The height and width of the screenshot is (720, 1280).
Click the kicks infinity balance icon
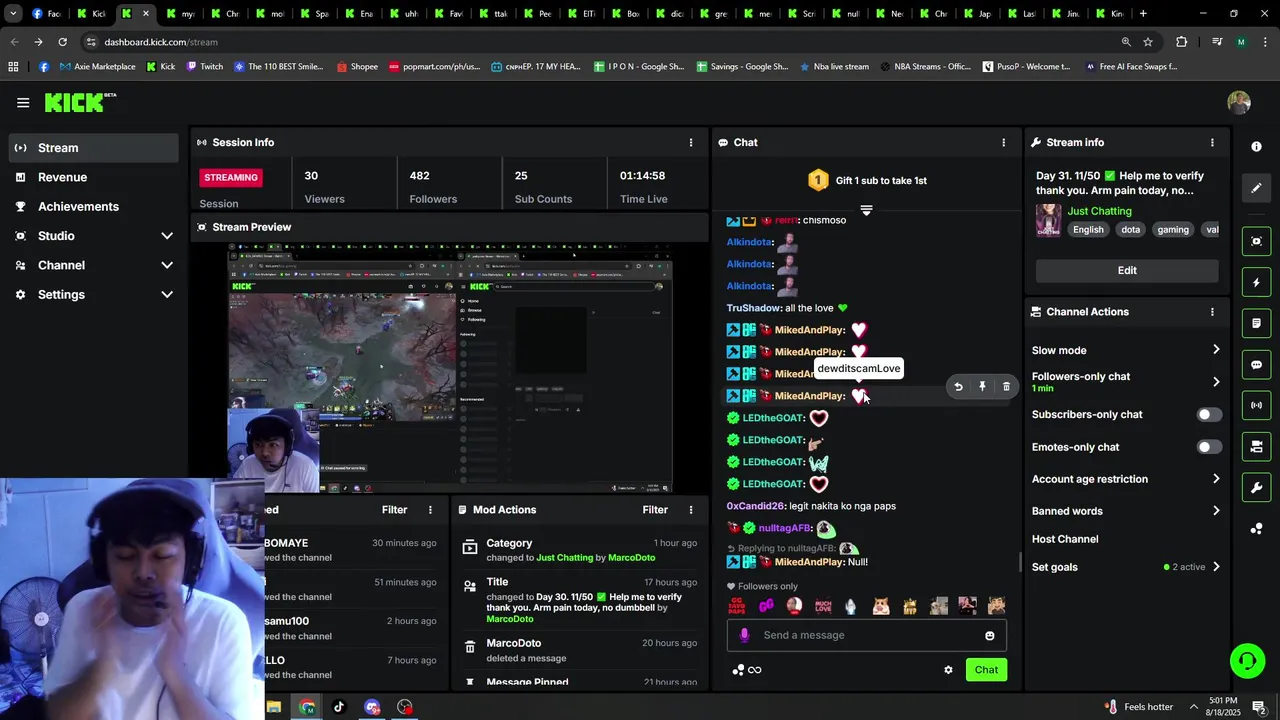pos(747,670)
